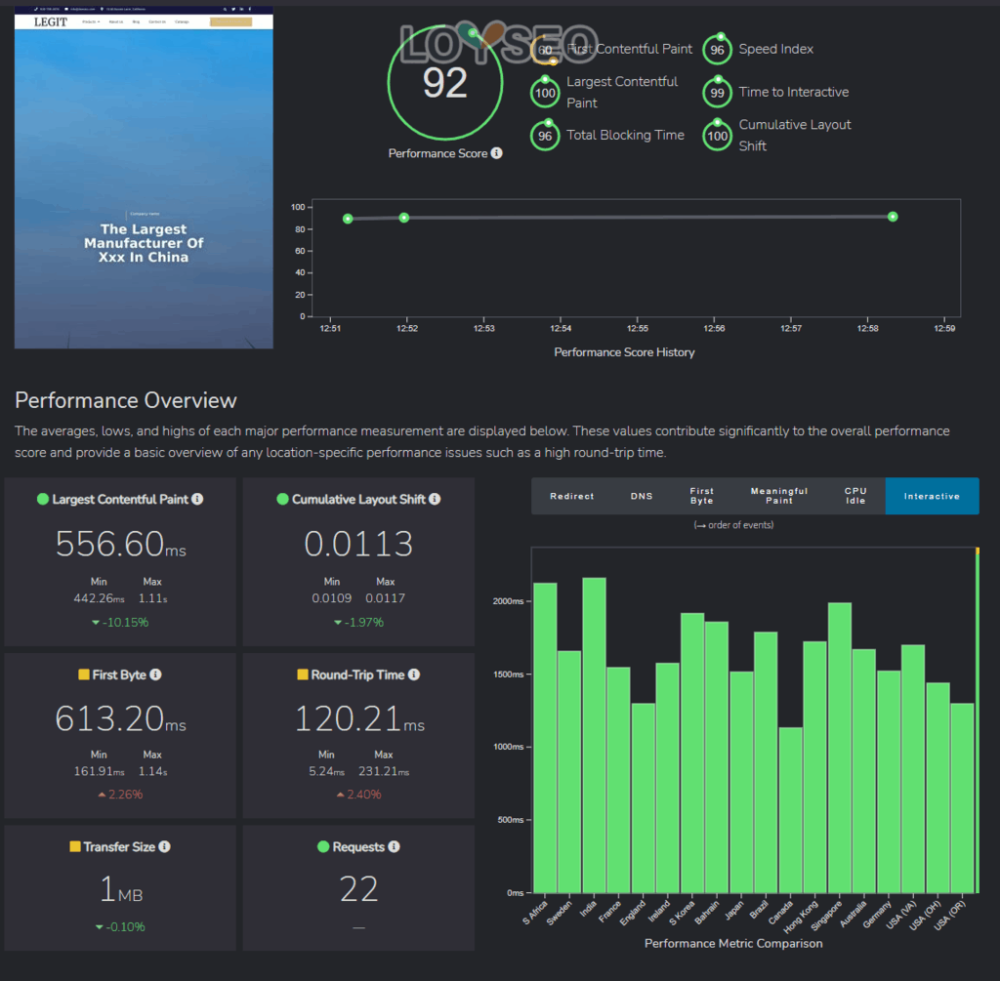Click the Total Blocking Time label
The image size is (1000, 981).
click(625, 135)
